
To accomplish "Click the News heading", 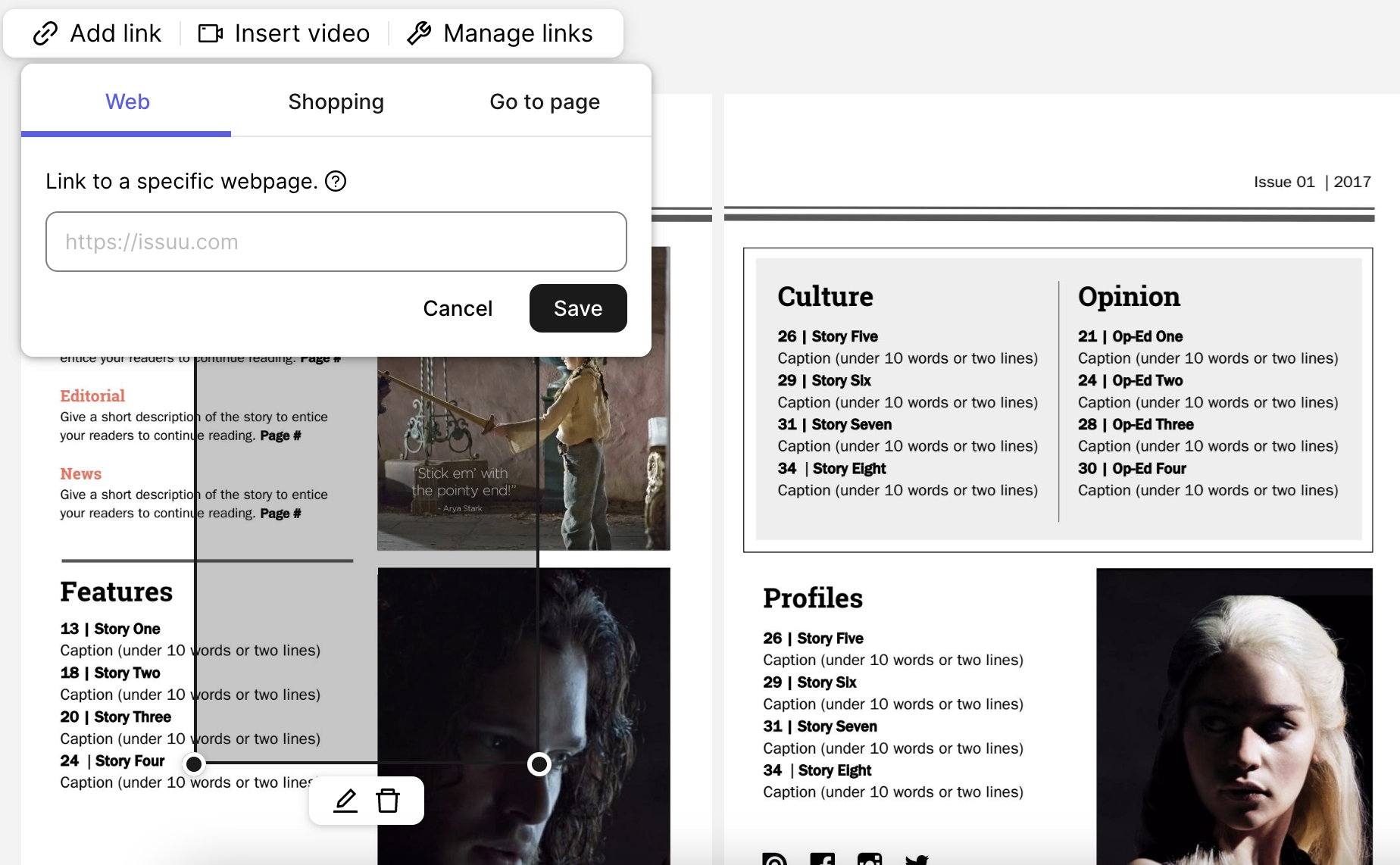I will (80, 473).
